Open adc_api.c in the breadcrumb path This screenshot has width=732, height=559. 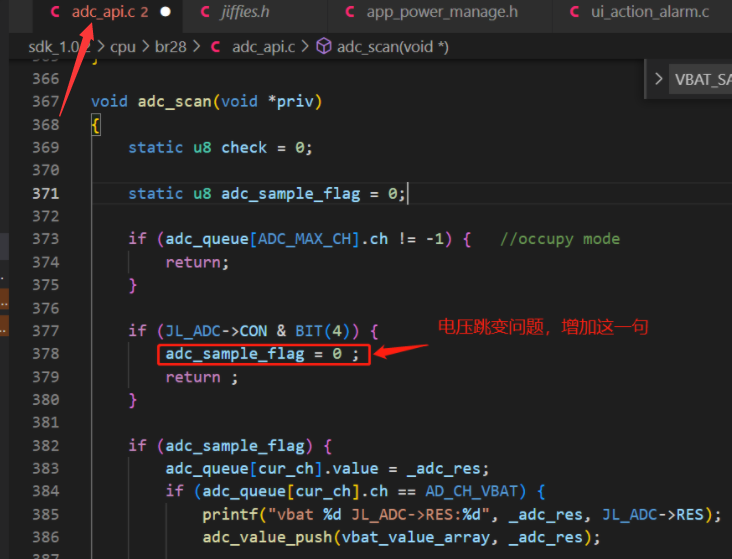coord(263,47)
